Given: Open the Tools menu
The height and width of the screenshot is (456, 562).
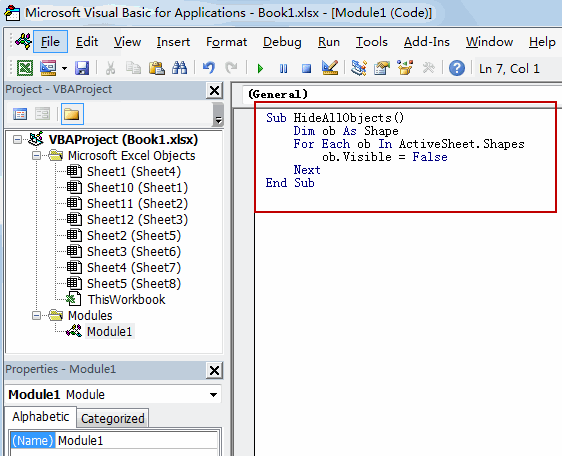Looking at the screenshot, I should coord(372,42).
